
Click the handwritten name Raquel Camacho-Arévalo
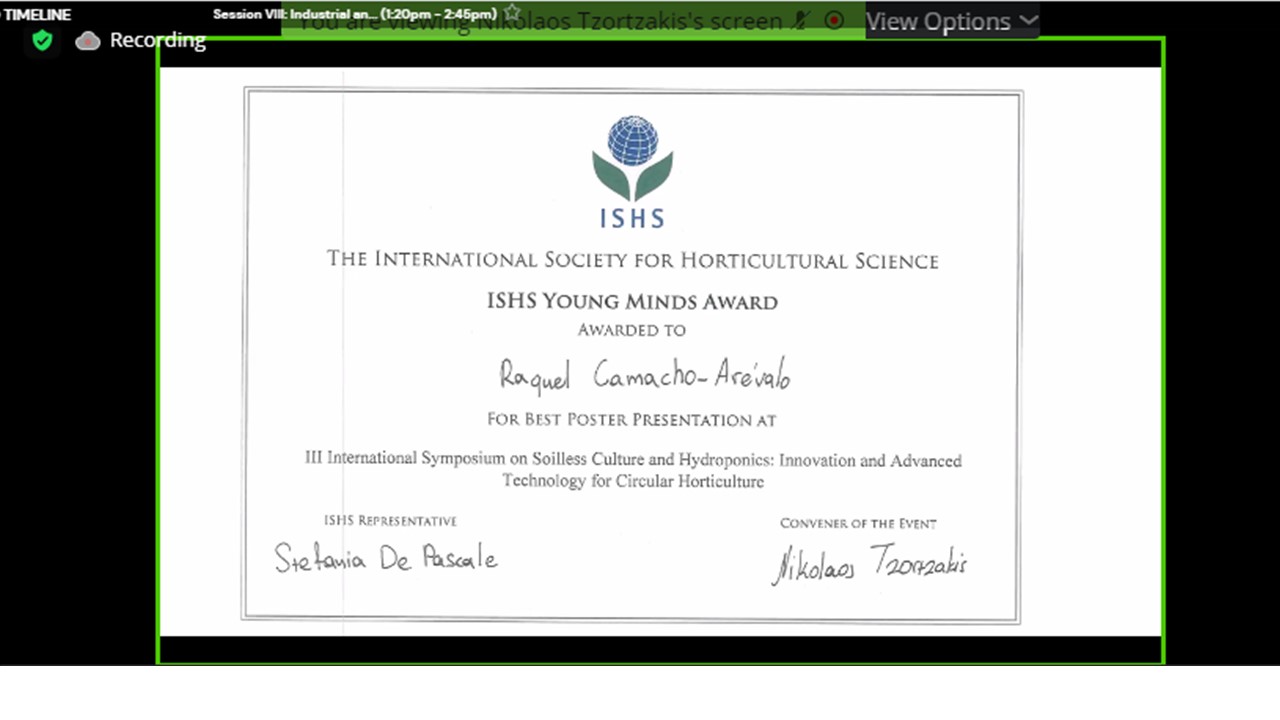click(644, 376)
